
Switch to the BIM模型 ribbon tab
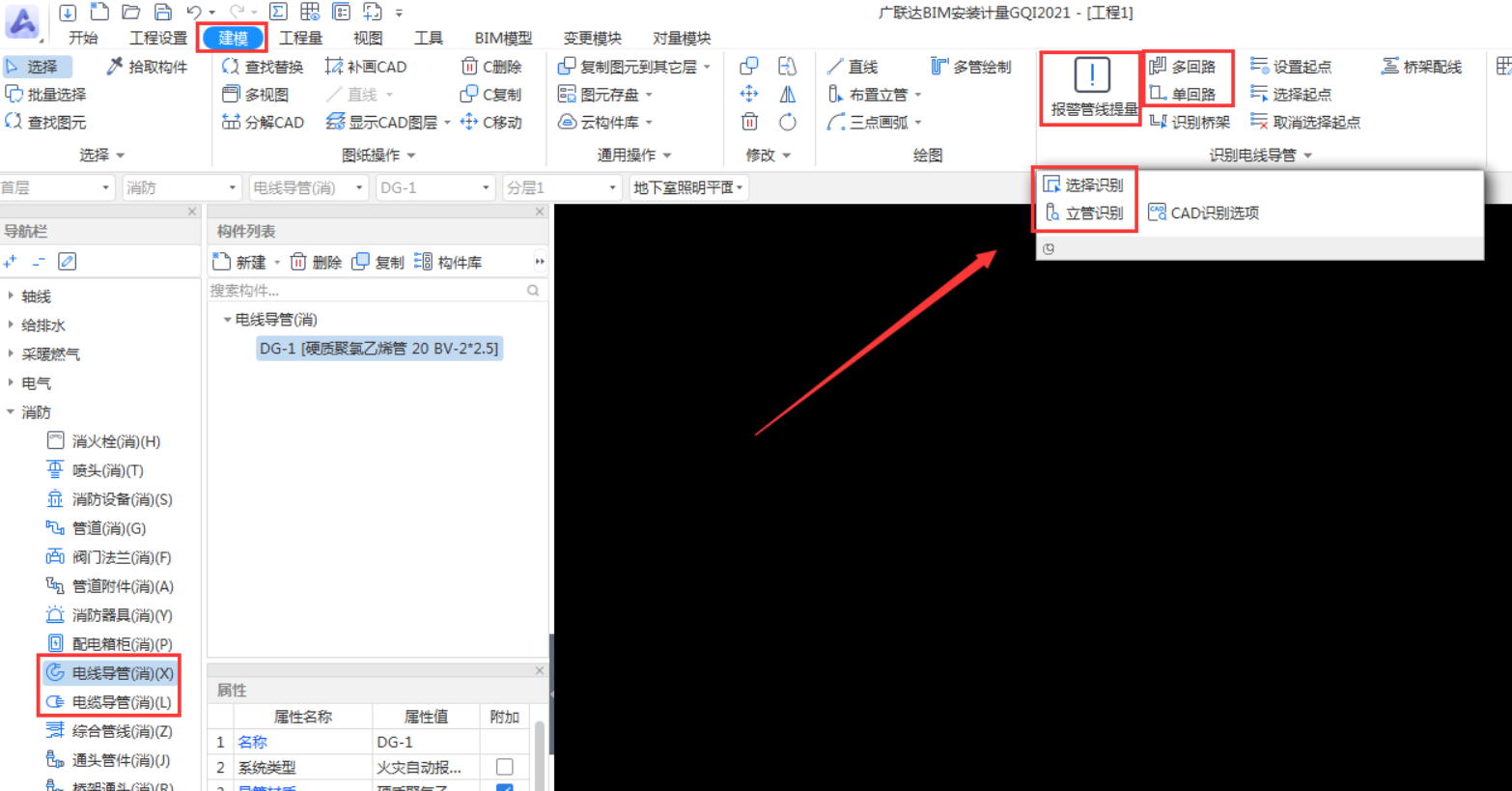click(x=503, y=39)
